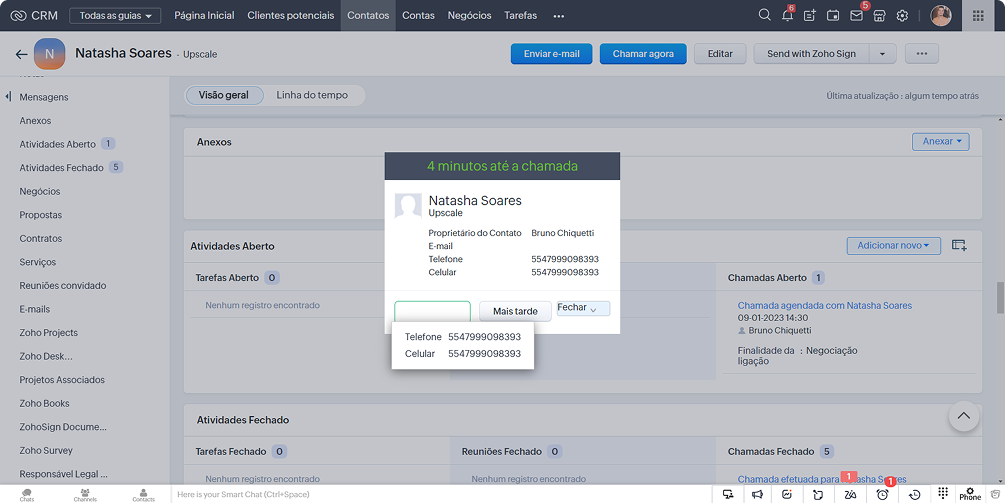This screenshot has width=1005, height=503.
Task: Open Contacts icon in bottom bar
Action: tap(144, 494)
